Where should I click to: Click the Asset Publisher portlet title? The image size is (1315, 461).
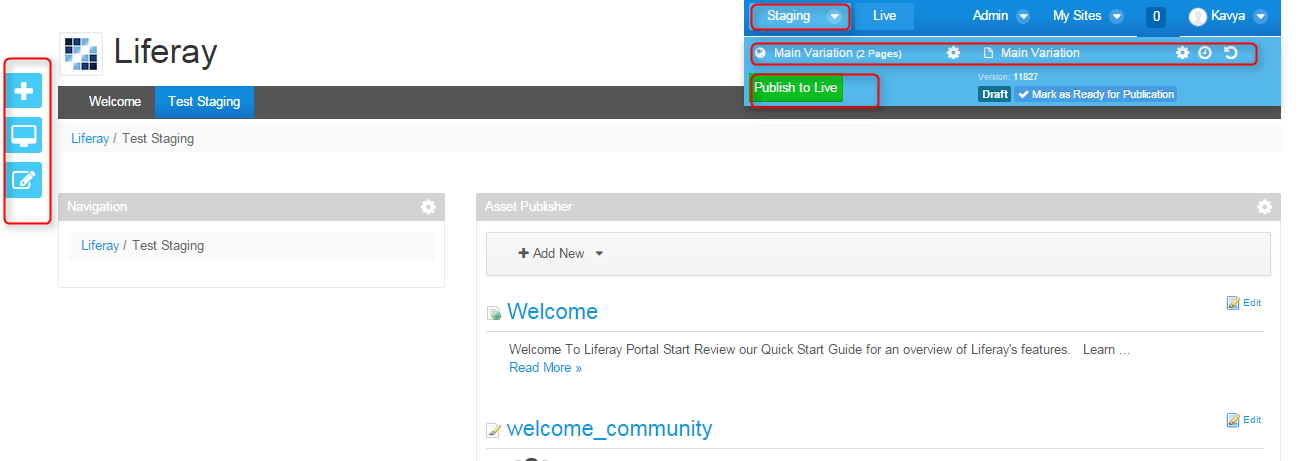(x=529, y=207)
